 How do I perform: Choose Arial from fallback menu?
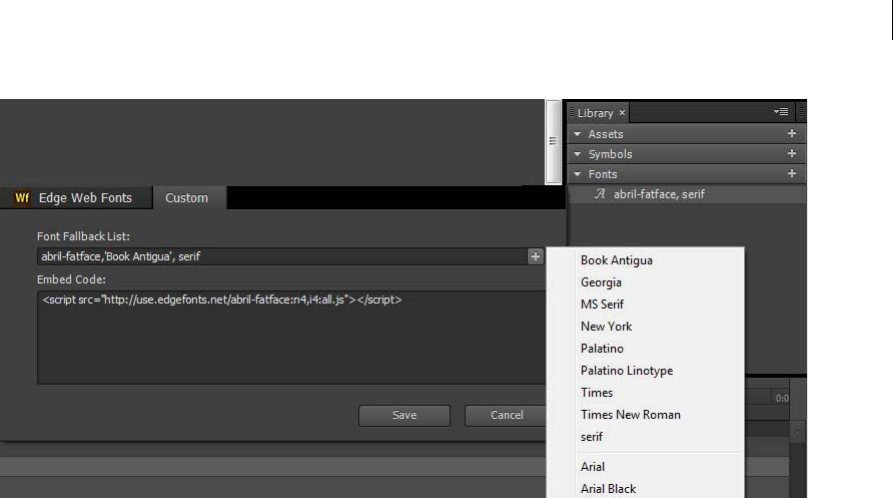[592, 467]
